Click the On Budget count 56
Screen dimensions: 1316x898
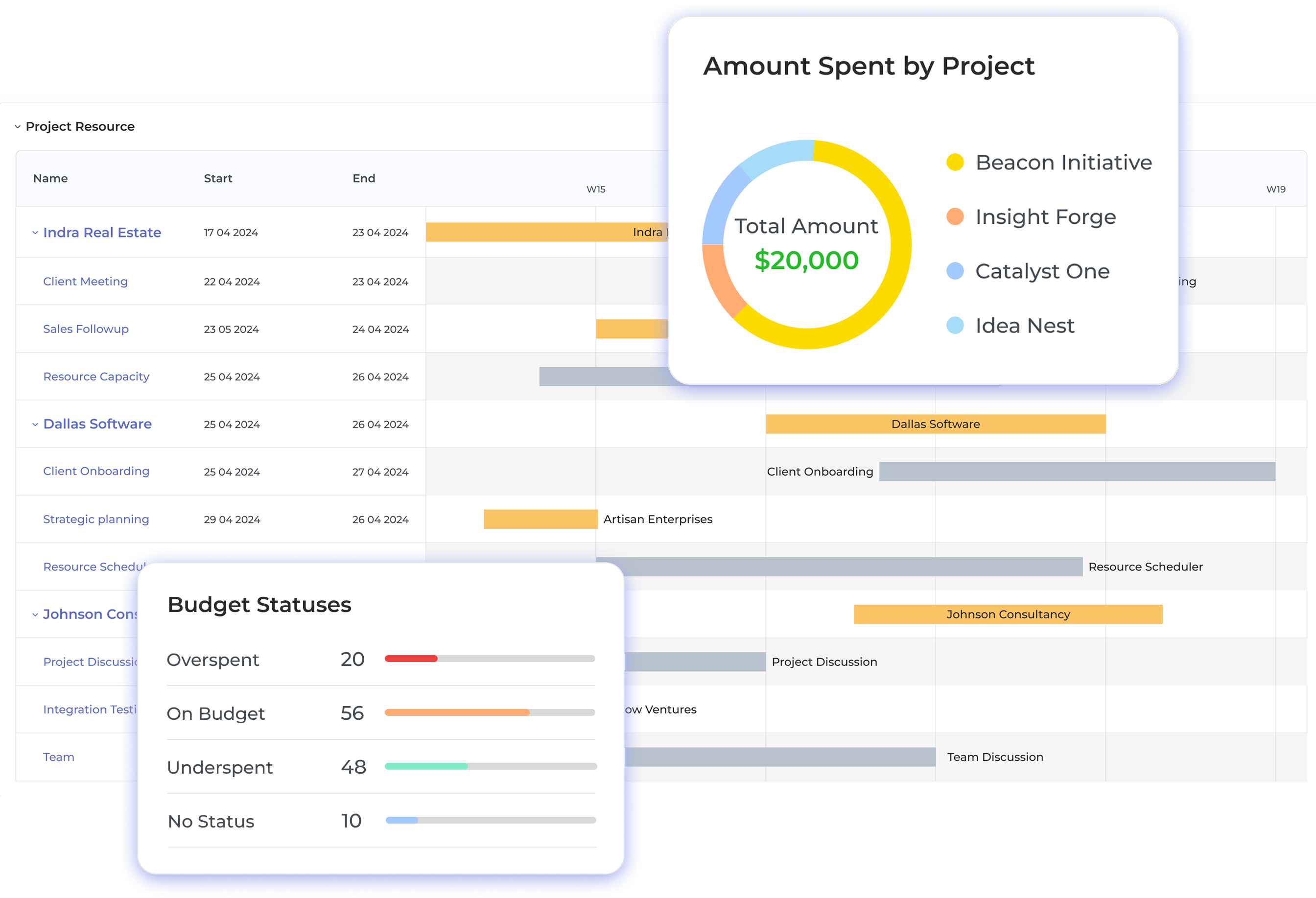[x=352, y=713]
